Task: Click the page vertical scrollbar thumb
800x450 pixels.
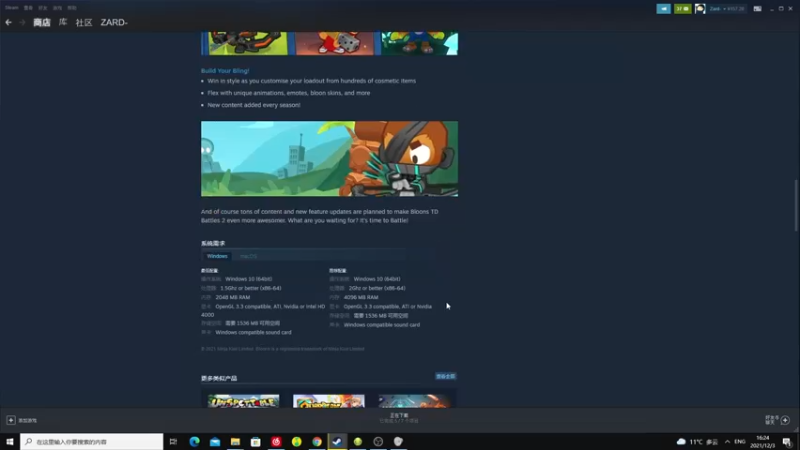Action: [x=796, y=205]
